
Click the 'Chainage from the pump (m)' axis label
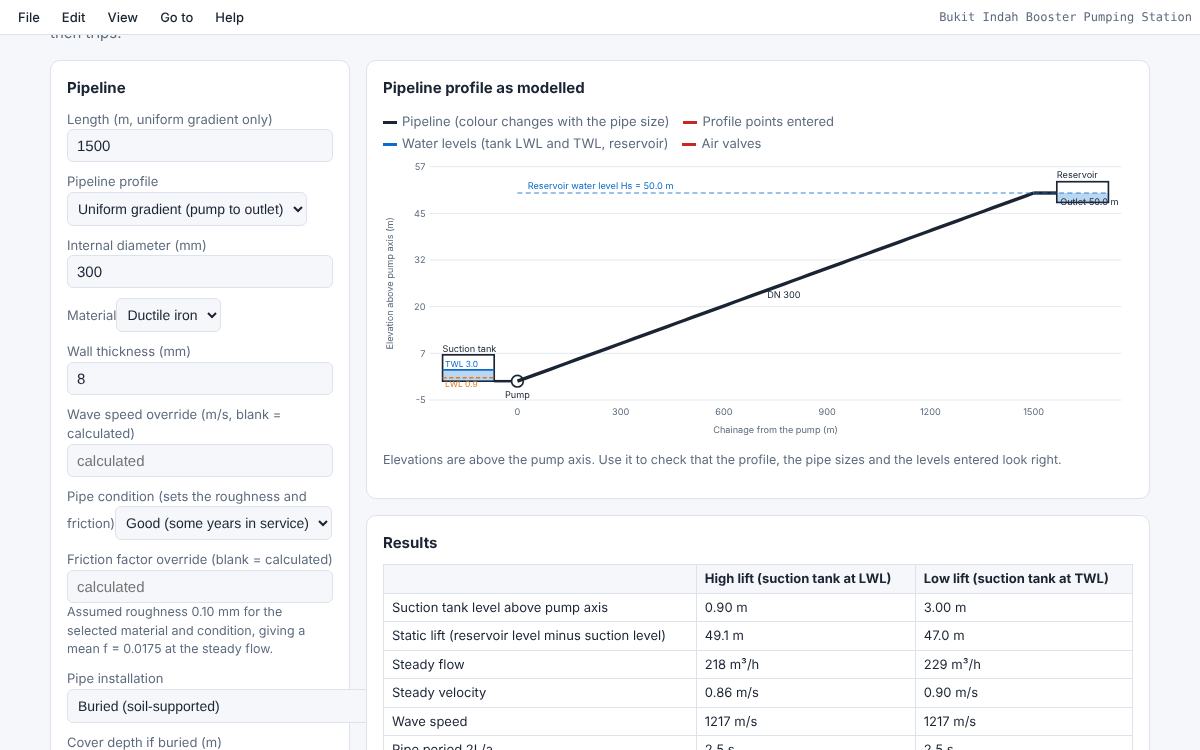tap(775, 430)
